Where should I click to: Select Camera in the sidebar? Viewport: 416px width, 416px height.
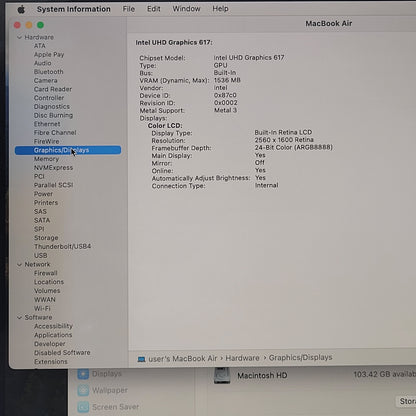pos(45,80)
